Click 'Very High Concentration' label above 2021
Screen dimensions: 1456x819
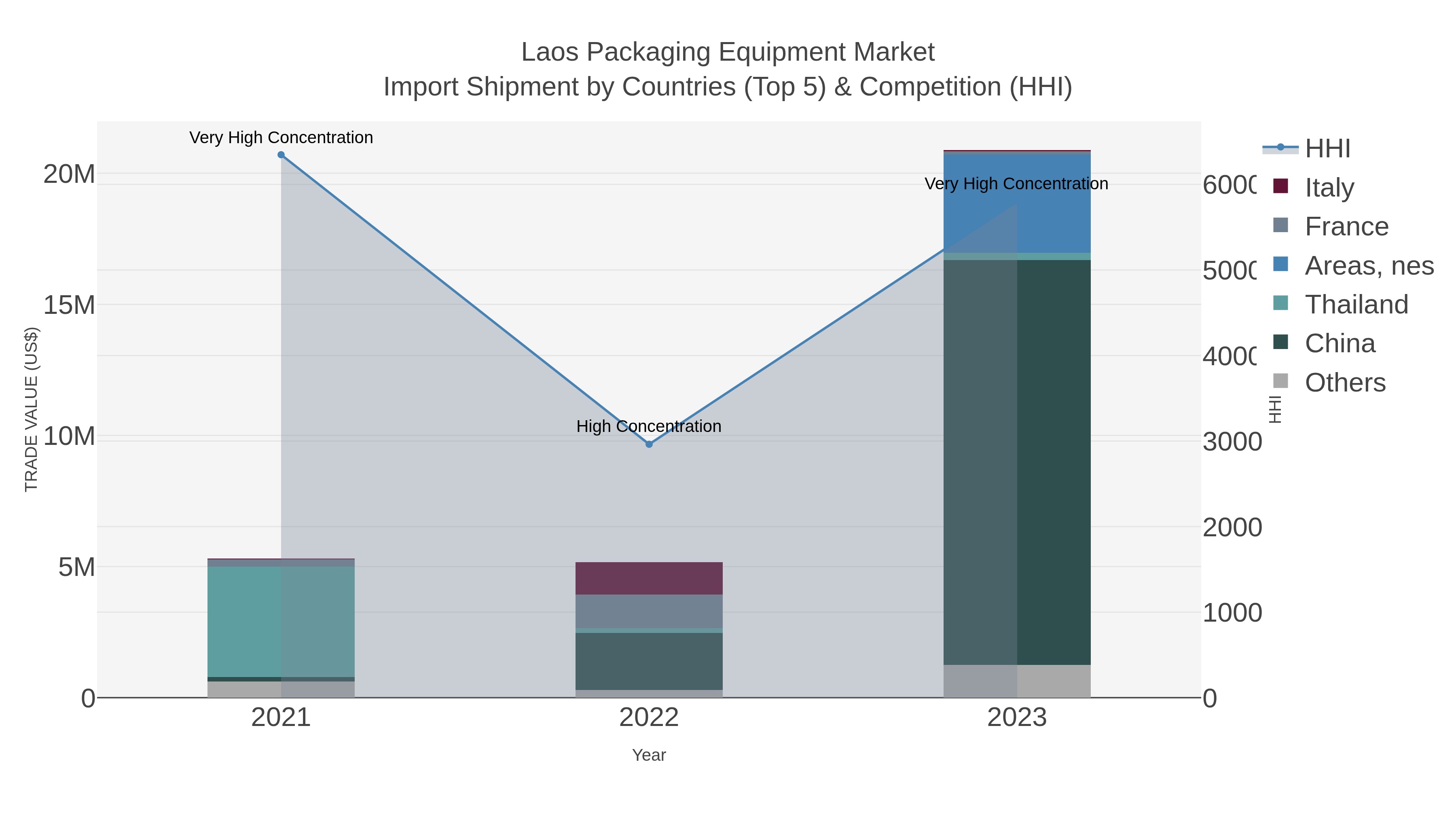coord(281,138)
